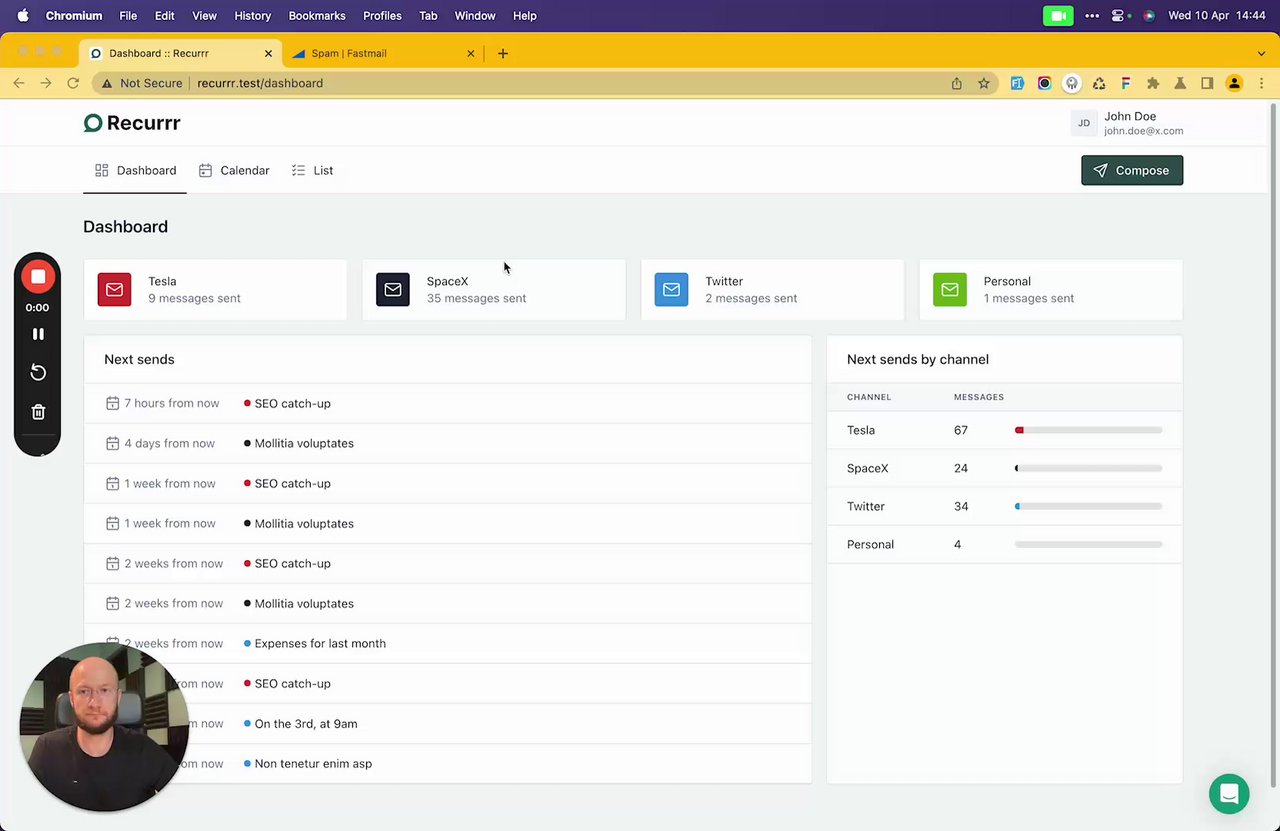
Task: Open the Chromium profile avatar
Action: 1234,83
